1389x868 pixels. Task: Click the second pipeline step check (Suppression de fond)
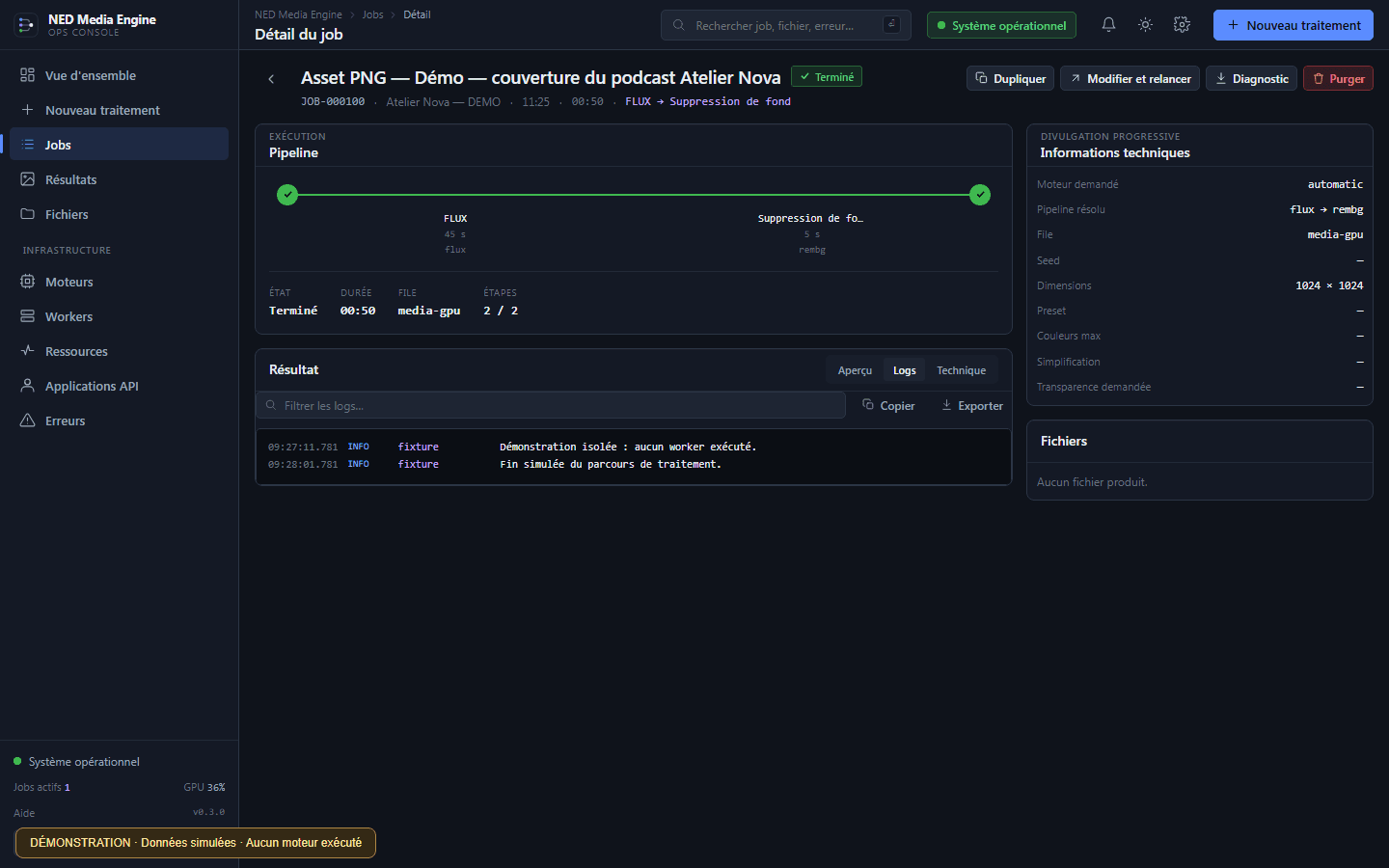pyautogui.click(x=980, y=195)
